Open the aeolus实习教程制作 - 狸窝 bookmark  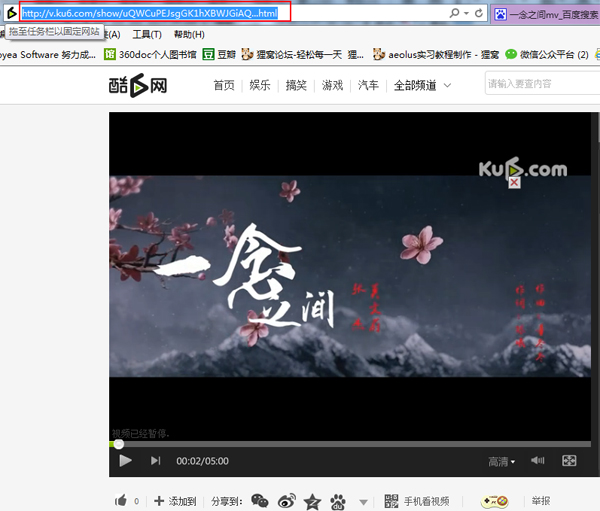(x=436, y=54)
